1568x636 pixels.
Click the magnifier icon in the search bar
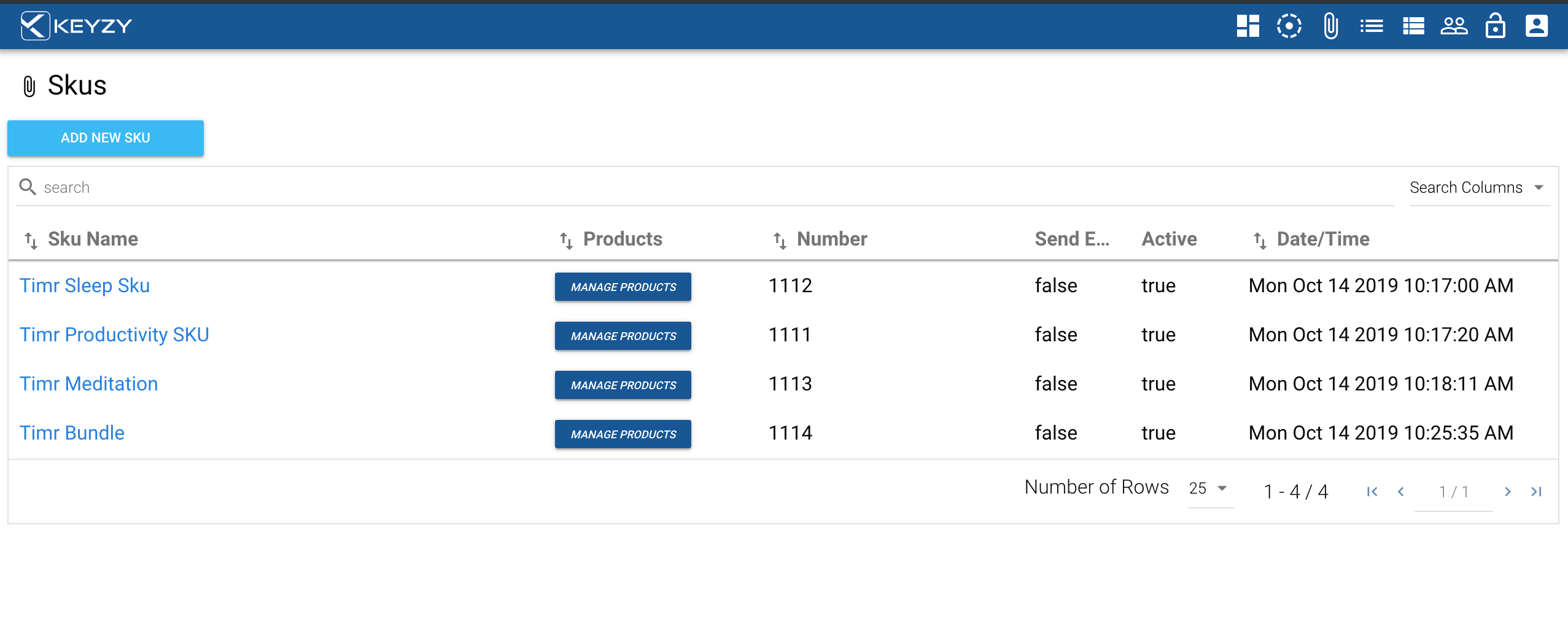(x=28, y=187)
